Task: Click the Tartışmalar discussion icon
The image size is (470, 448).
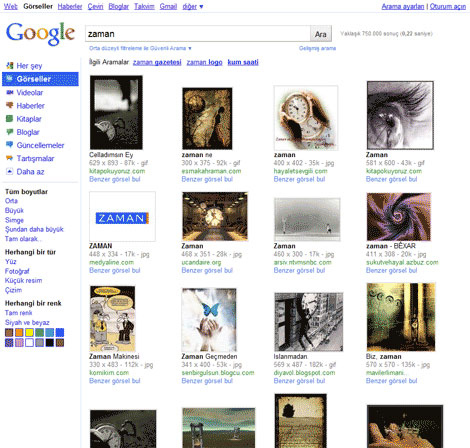Action: click(x=10, y=158)
